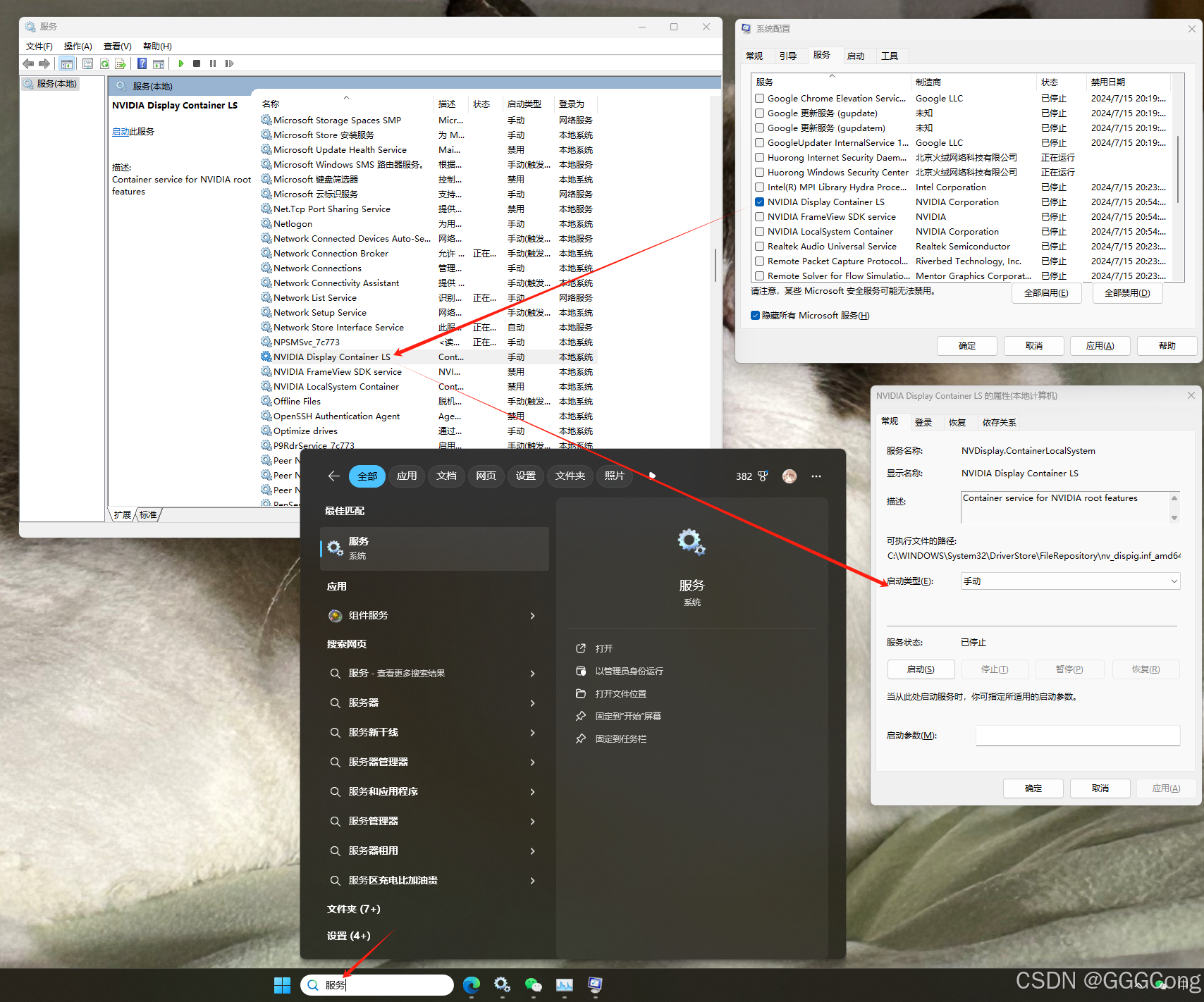Click 打开 in the search details pane
Screen dimensions: 1204x1002
point(603,649)
